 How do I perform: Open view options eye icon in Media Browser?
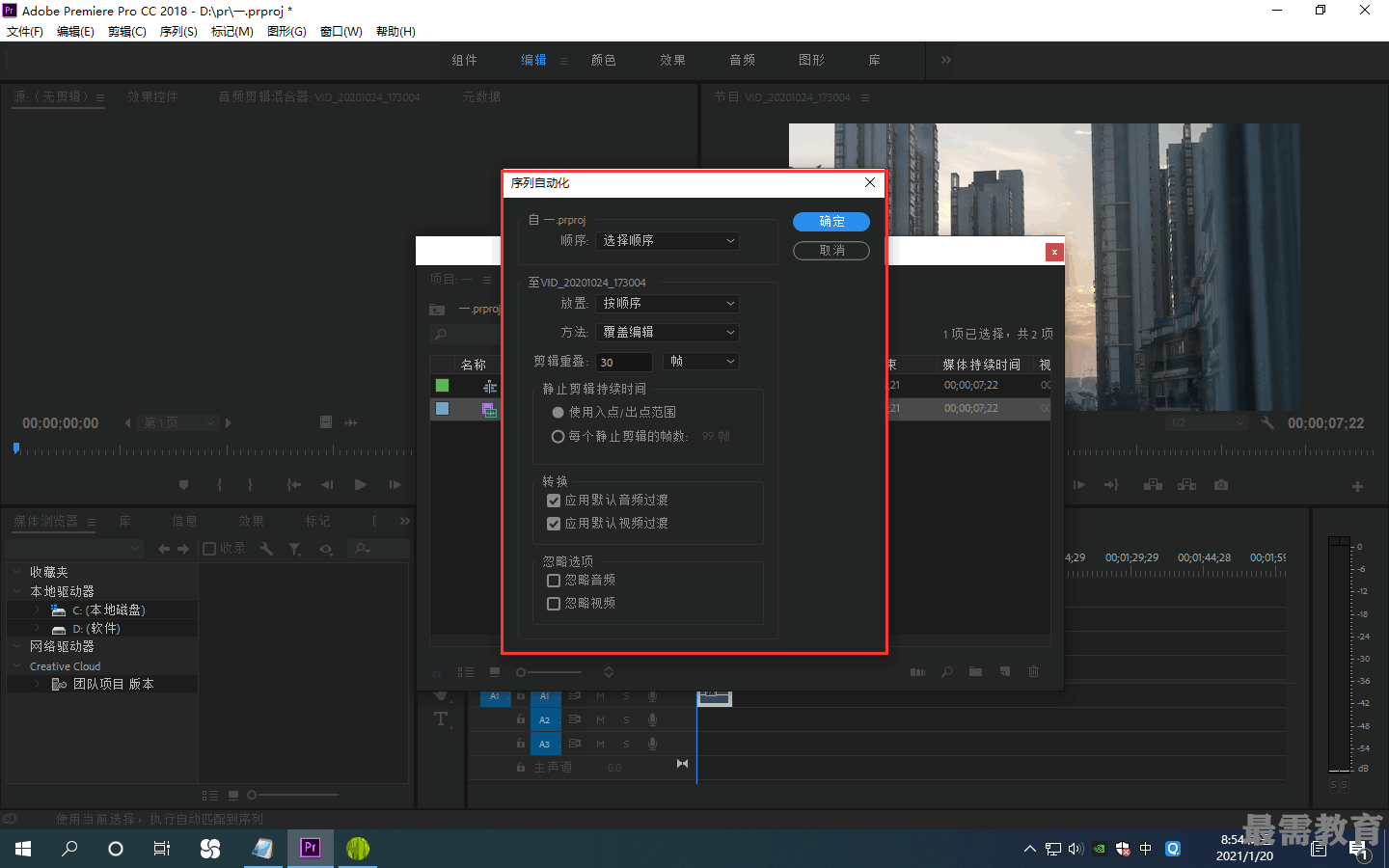tap(327, 549)
